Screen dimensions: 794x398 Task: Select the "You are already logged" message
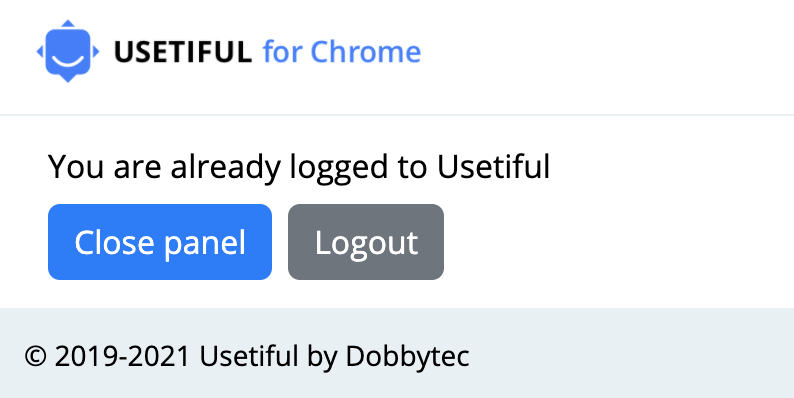(x=299, y=168)
